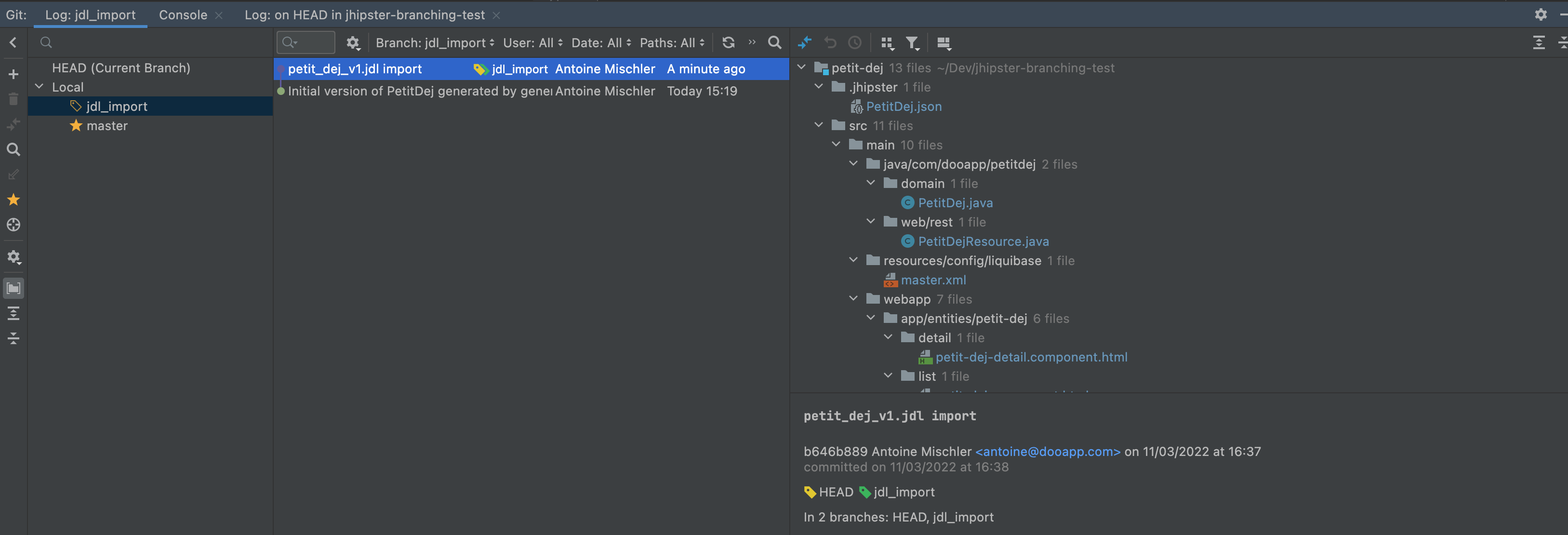Show more log toolbar actions chevron
The width and height of the screenshot is (1568, 535).
point(752,42)
